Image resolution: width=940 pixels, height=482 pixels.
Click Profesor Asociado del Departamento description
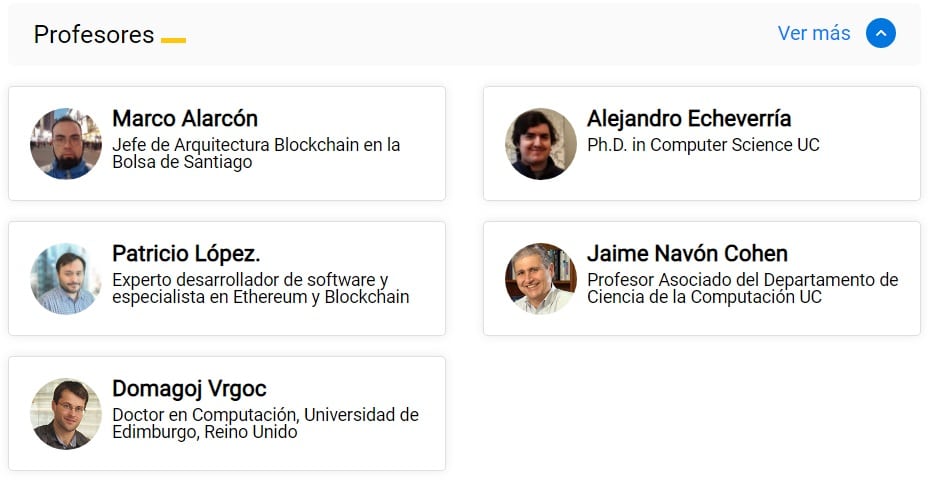(742, 288)
